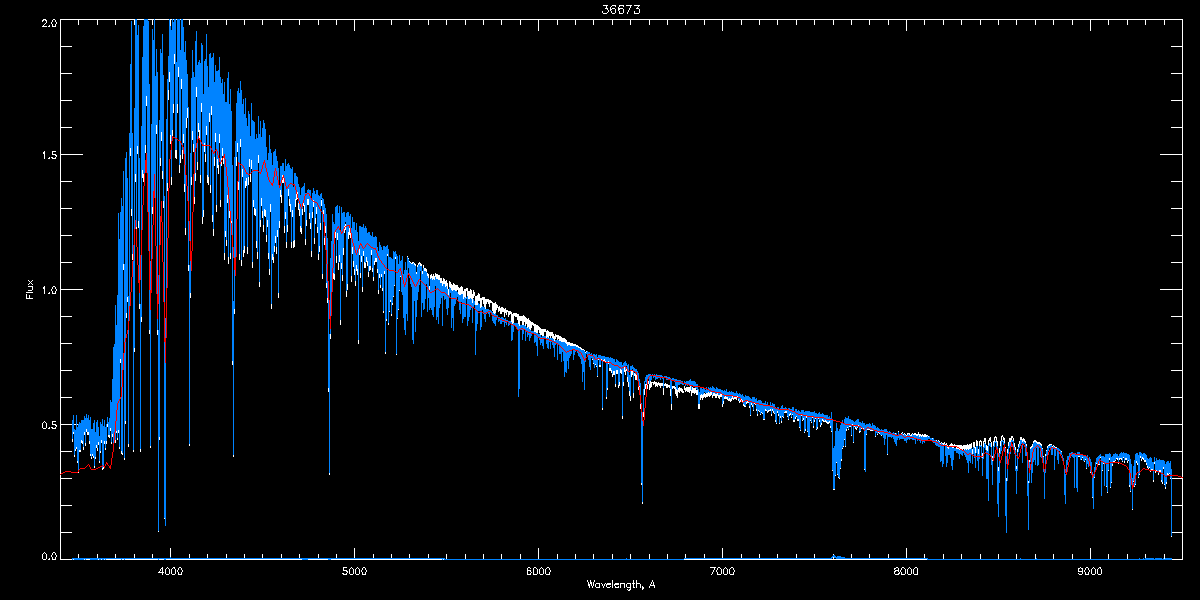
Task: Click the 8000 wavelength tick label
Action: pyautogui.click(x=906, y=572)
